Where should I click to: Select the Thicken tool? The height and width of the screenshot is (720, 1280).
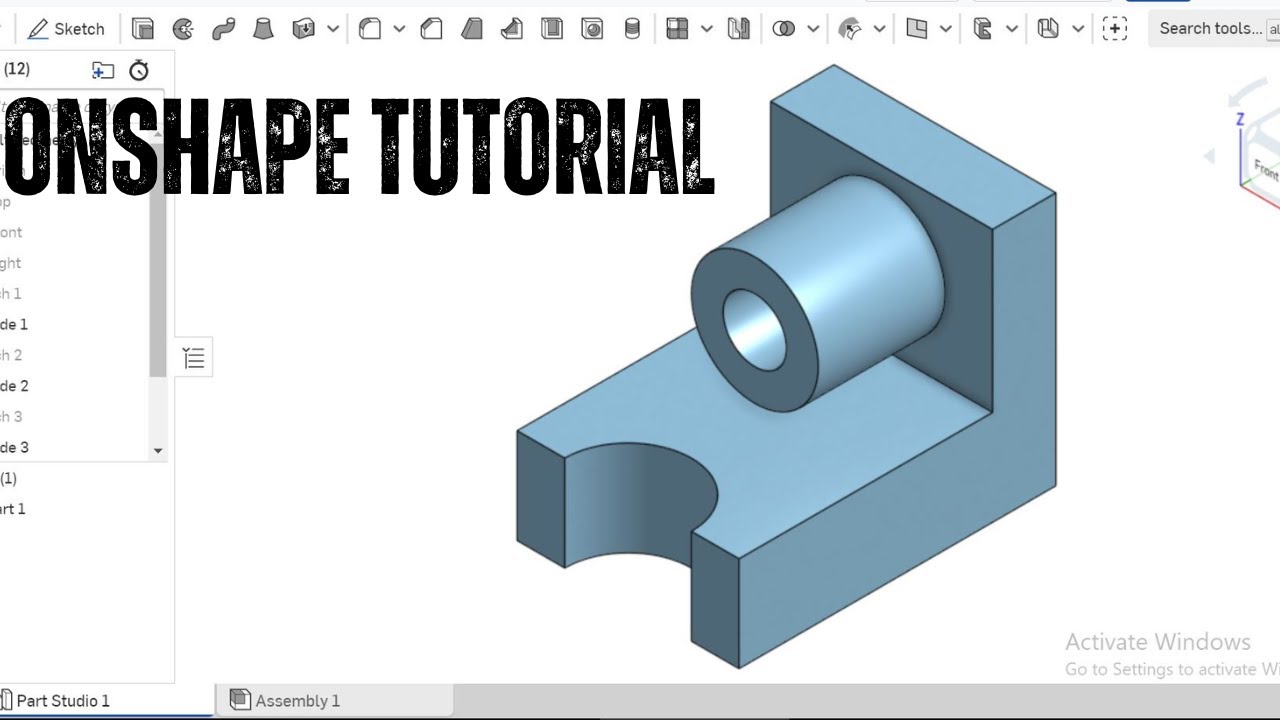(303, 29)
